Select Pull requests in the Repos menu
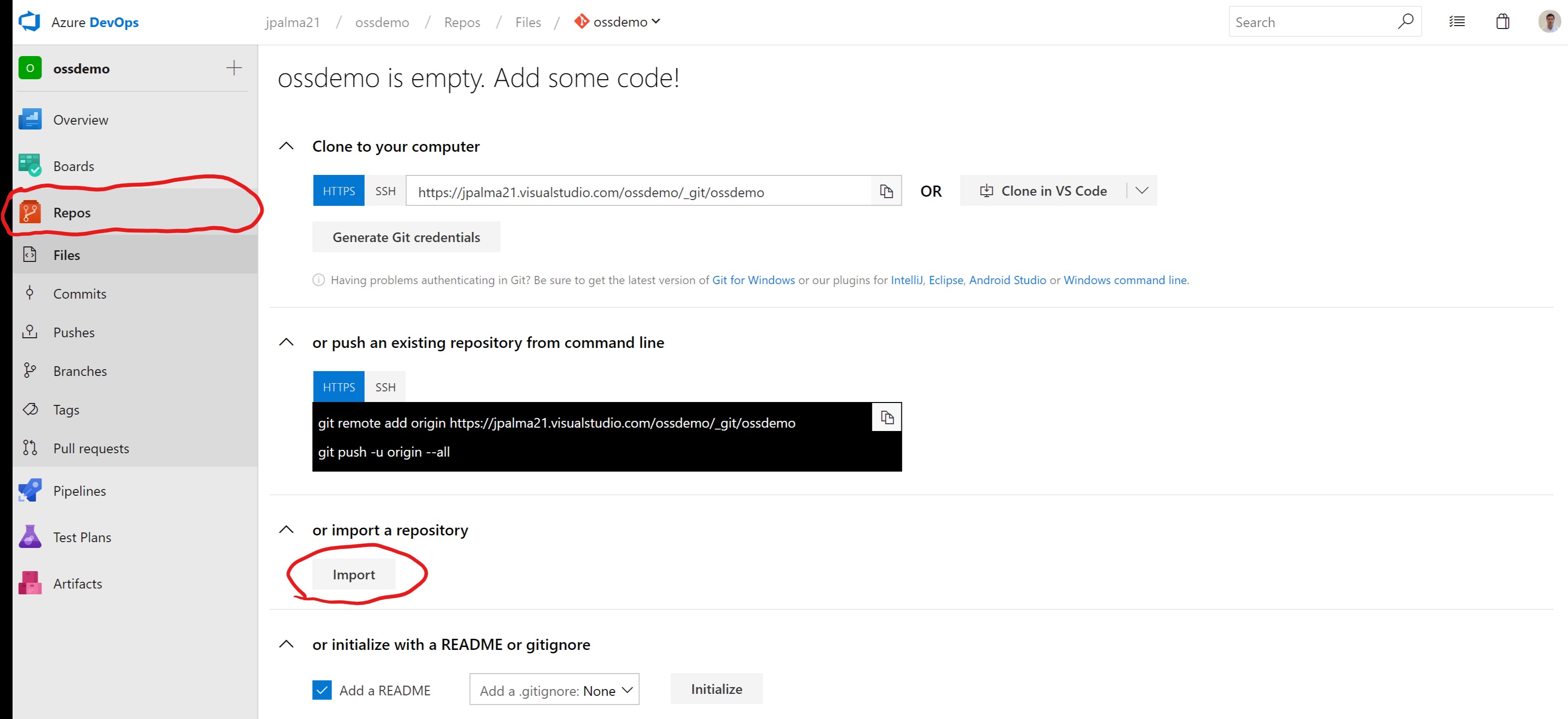The height and width of the screenshot is (719, 1568). pos(91,448)
